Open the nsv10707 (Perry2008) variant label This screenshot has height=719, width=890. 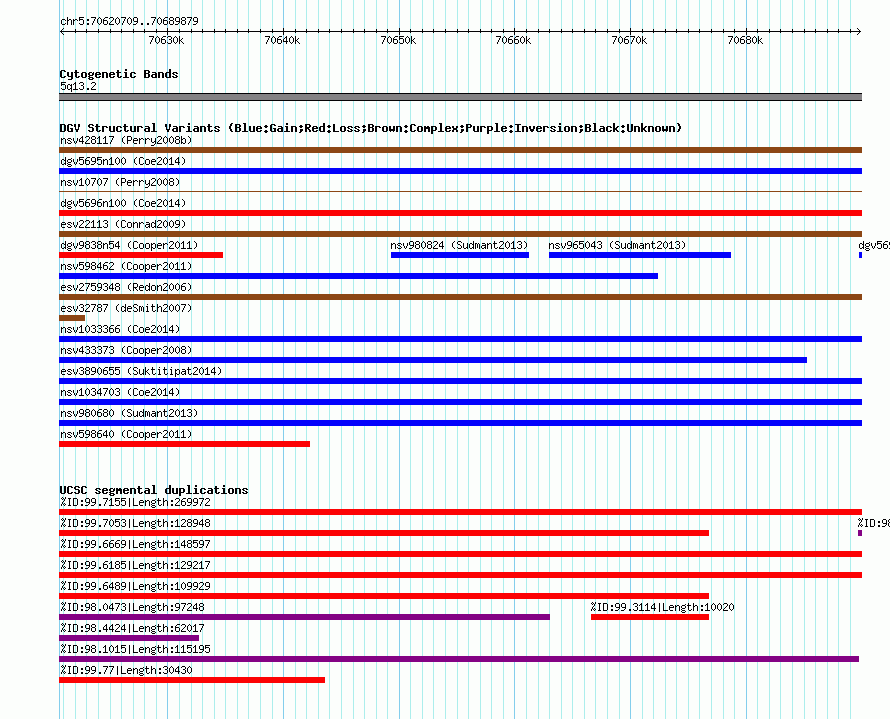tap(120, 182)
